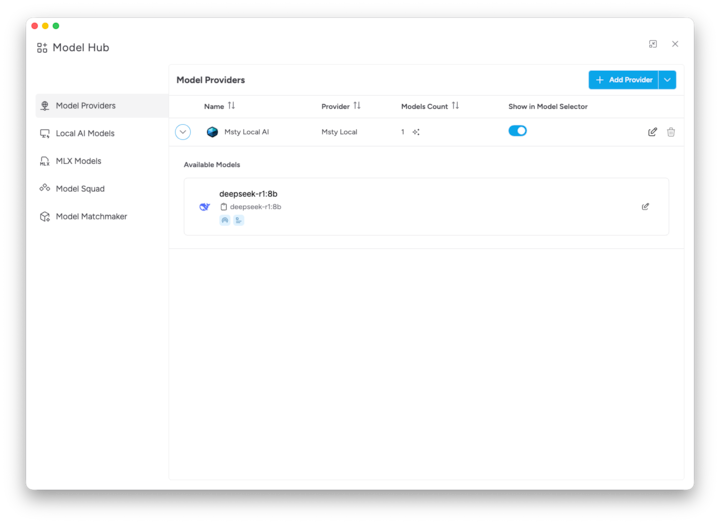Toggle Show in Model Selector switch
720x524 pixels.
click(517, 131)
